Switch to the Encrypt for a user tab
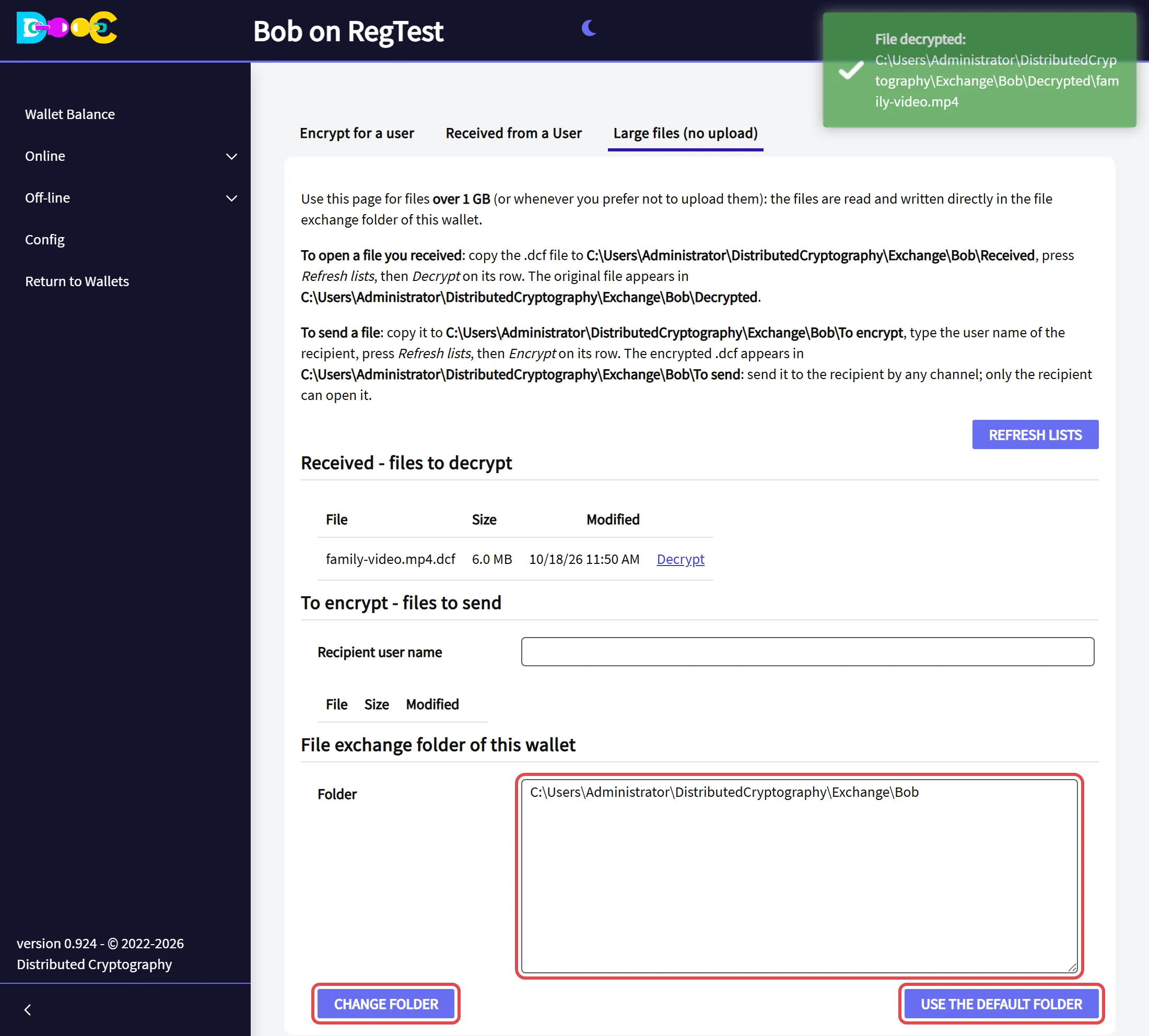Screen dimensions: 1149x1036 pyautogui.click(x=357, y=133)
